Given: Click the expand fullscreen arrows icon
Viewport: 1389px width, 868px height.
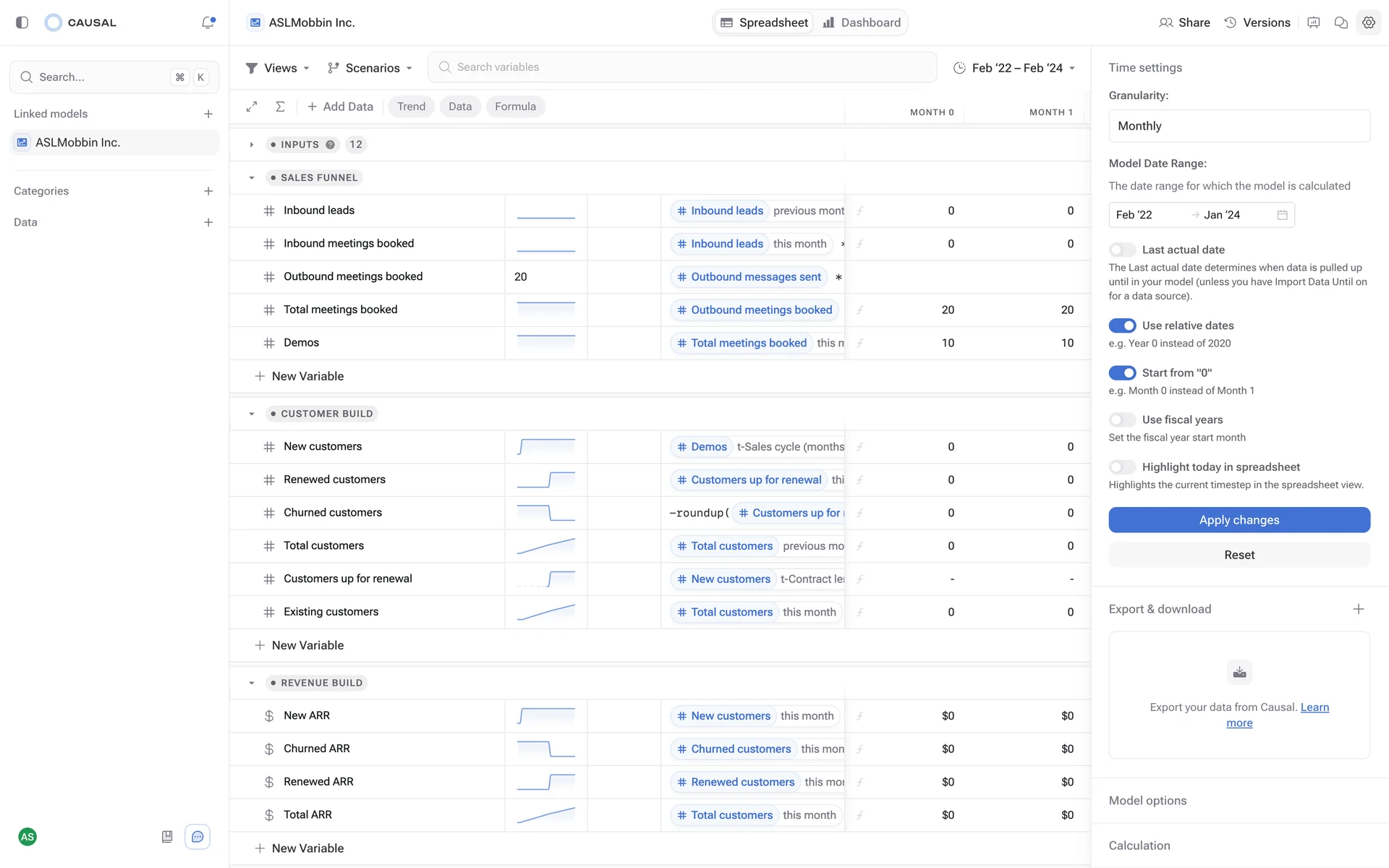Looking at the screenshot, I should click(x=252, y=106).
